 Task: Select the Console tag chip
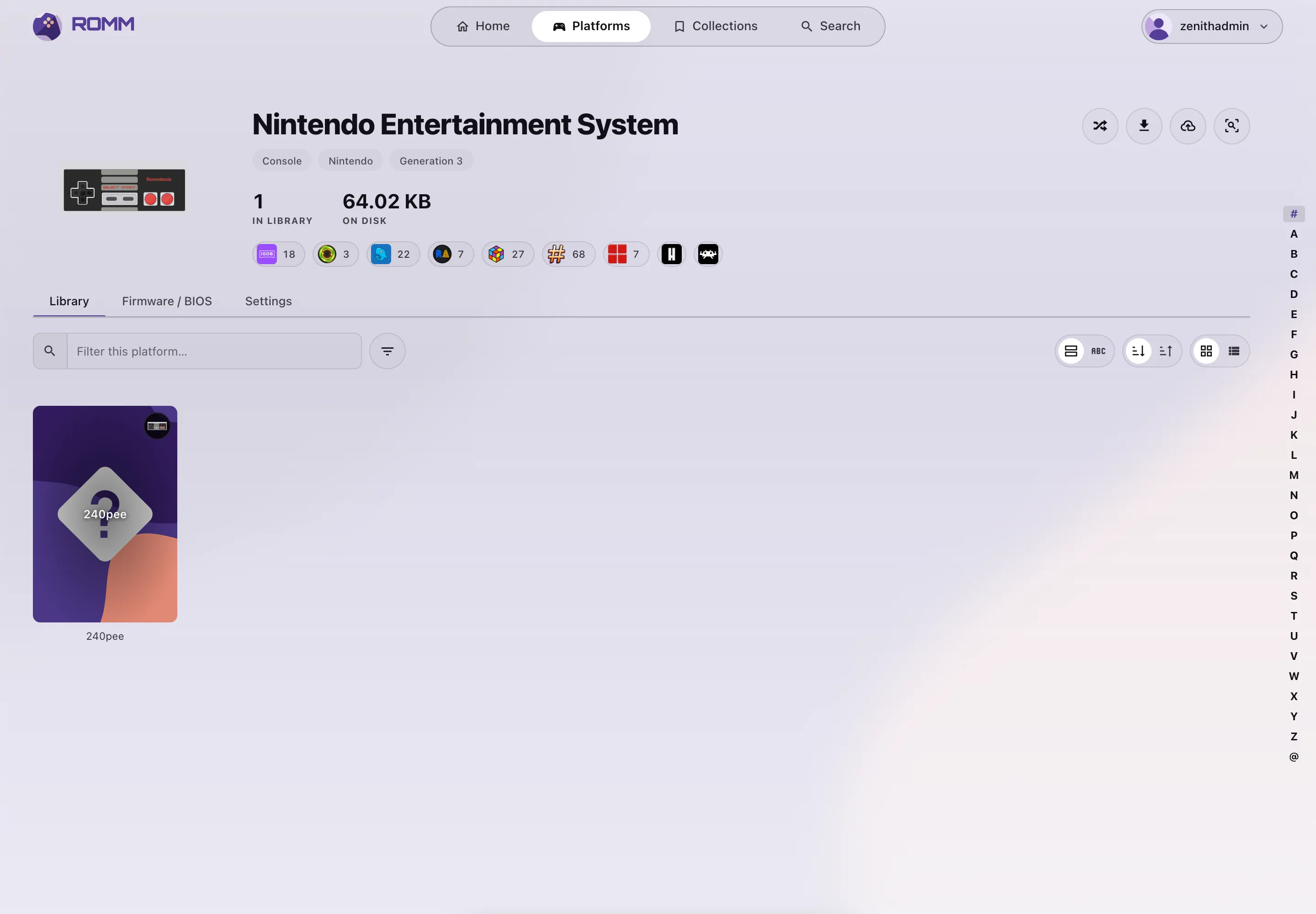[x=282, y=161]
